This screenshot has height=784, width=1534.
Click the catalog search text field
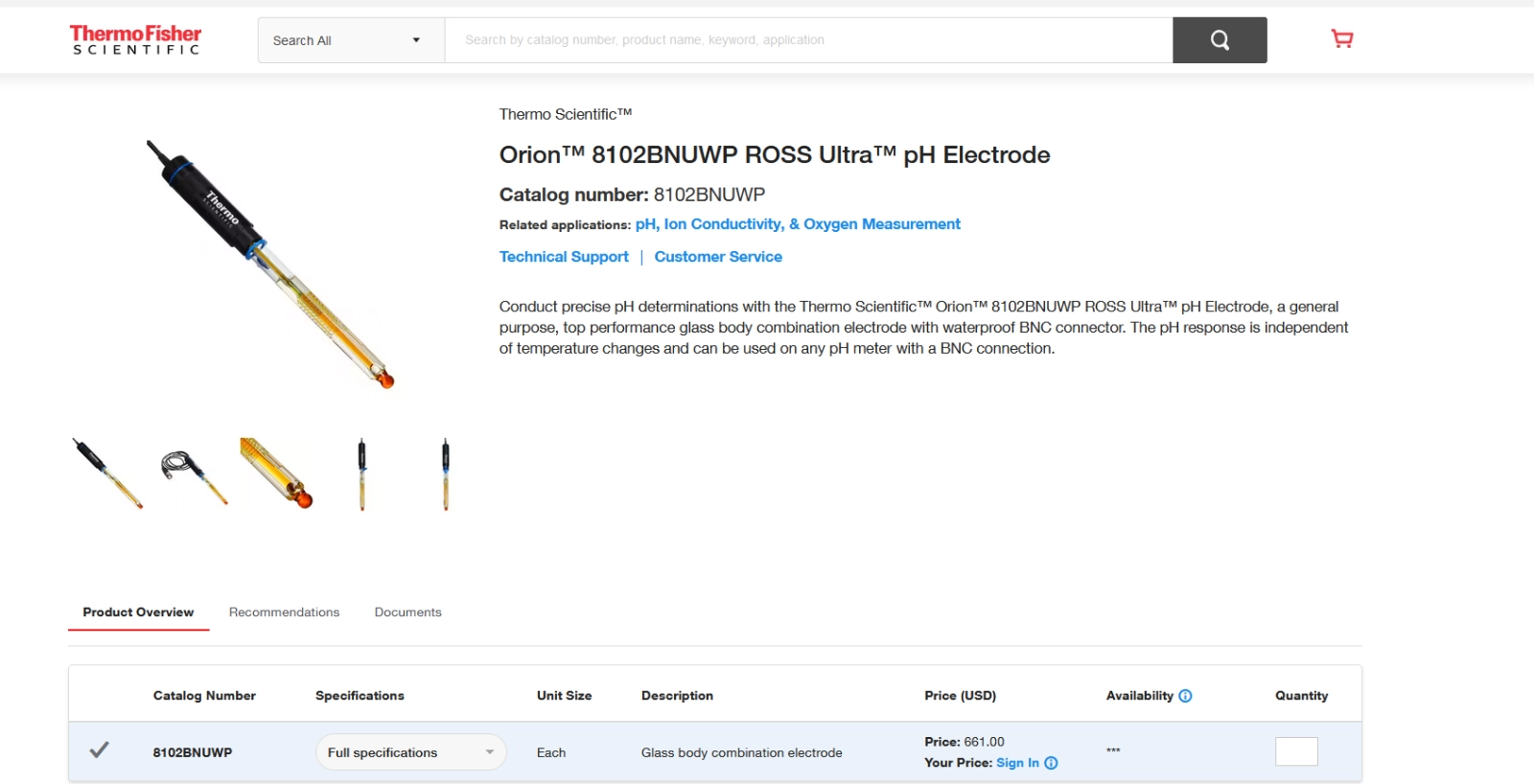pos(808,40)
